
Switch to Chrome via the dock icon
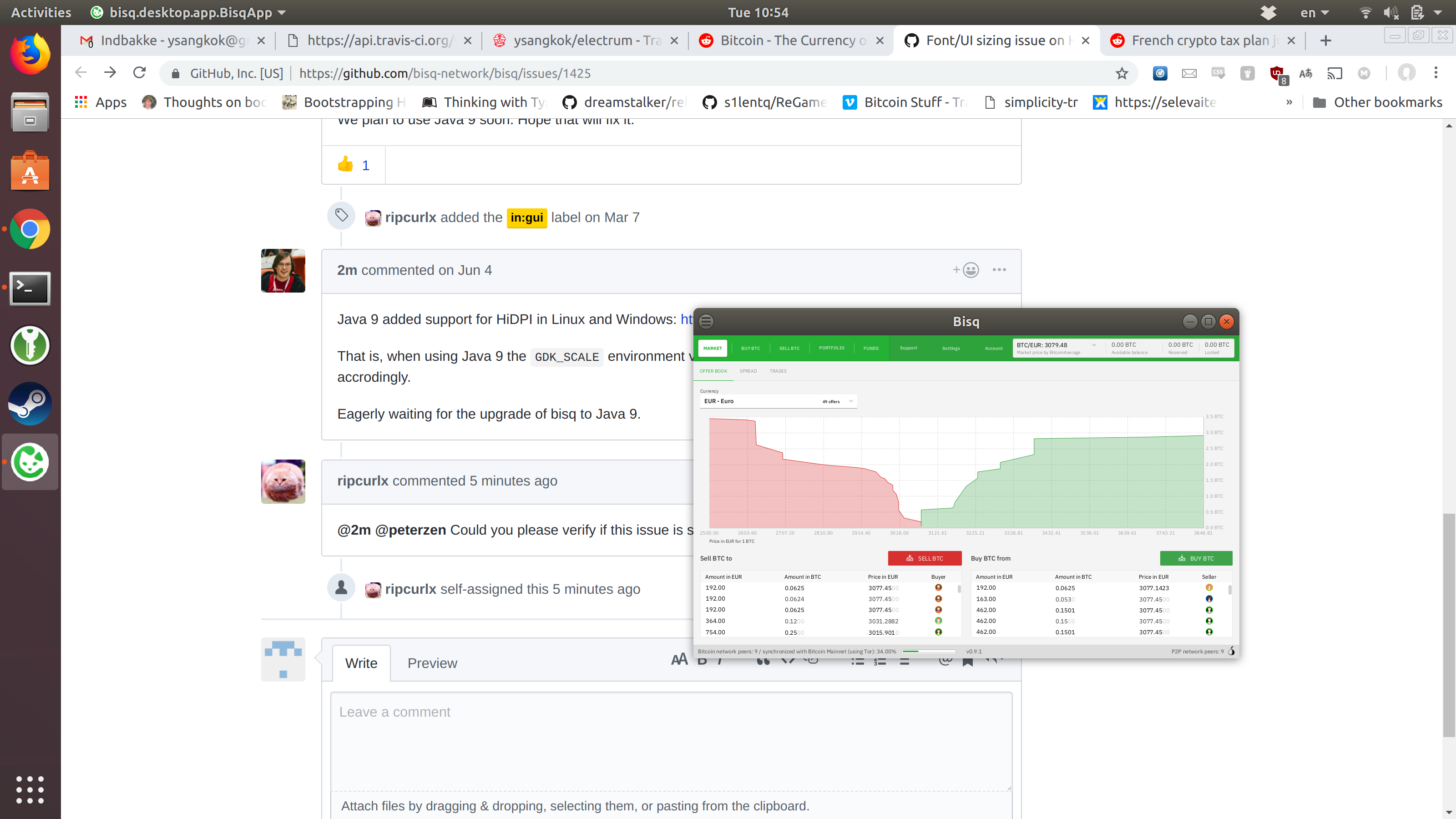coord(30,229)
